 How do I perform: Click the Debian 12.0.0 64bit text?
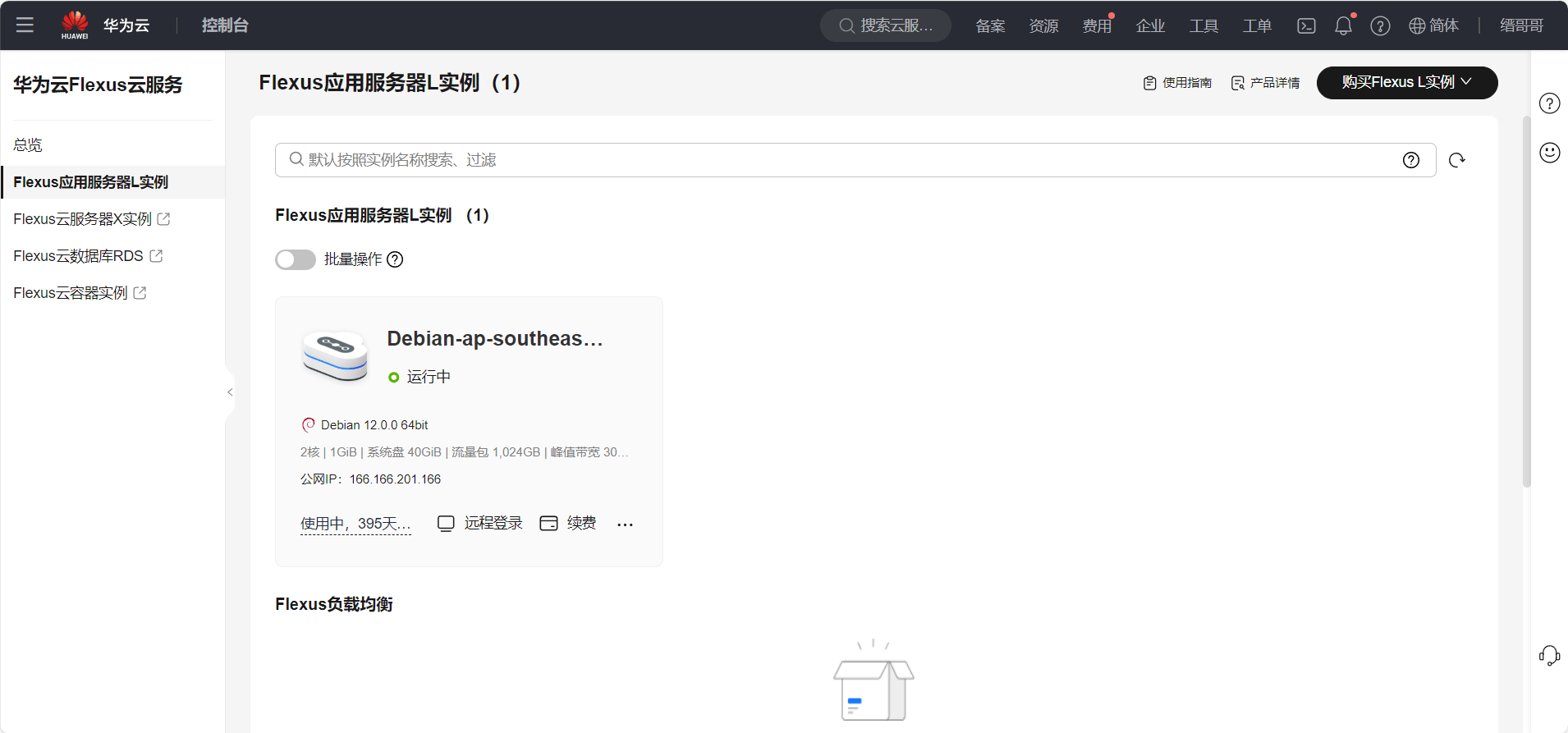[x=374, y=425]
